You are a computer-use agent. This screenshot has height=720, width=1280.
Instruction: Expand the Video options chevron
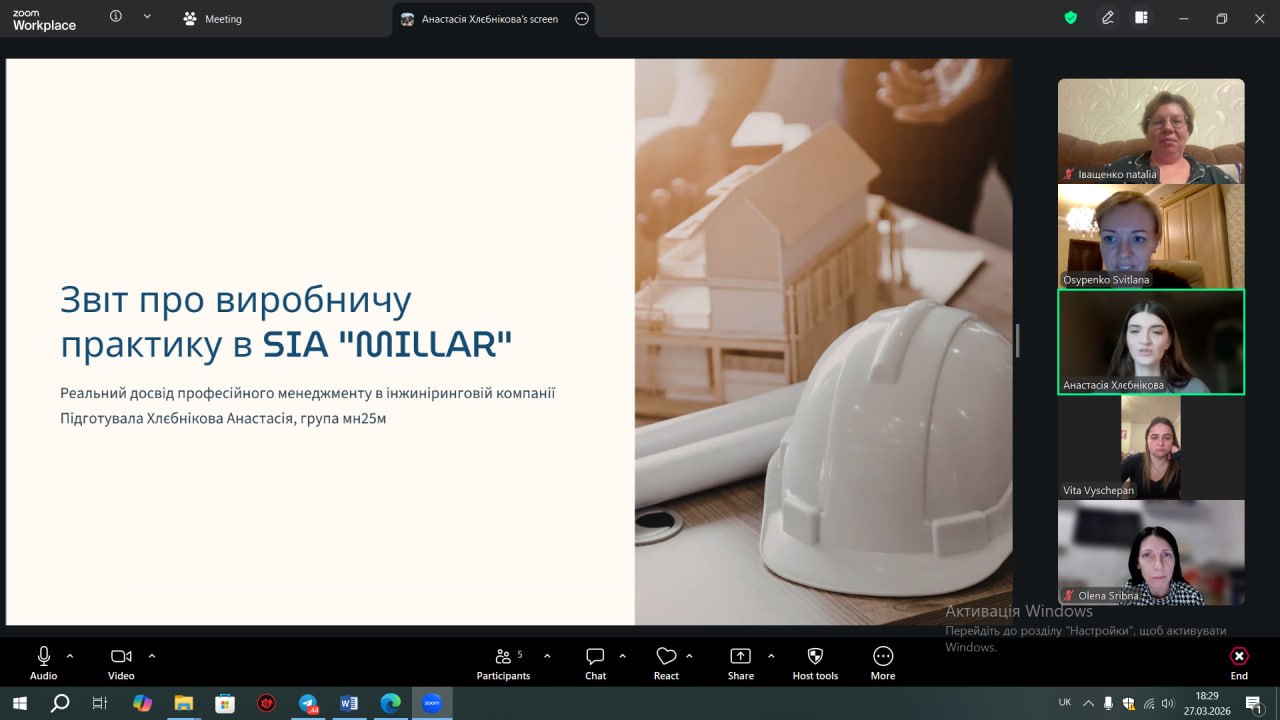tap(152, 656)
